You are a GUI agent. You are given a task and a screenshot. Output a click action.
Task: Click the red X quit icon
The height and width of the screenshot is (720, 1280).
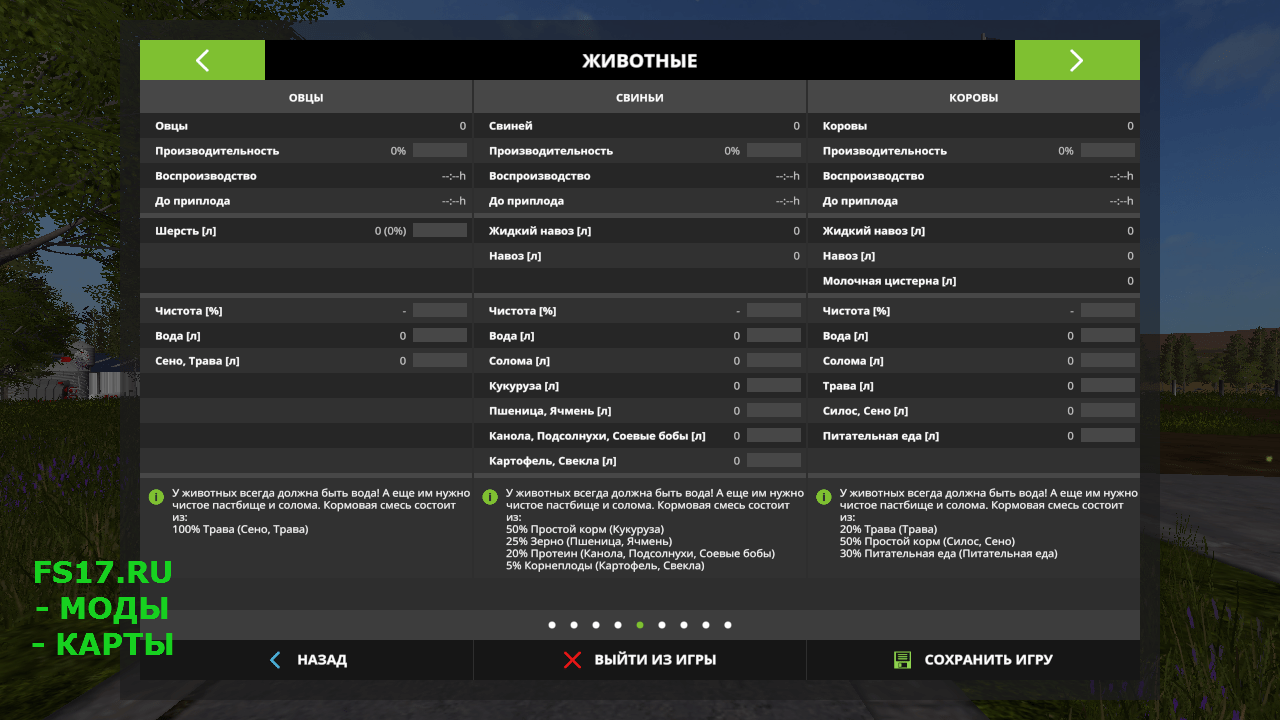[572, 660]
